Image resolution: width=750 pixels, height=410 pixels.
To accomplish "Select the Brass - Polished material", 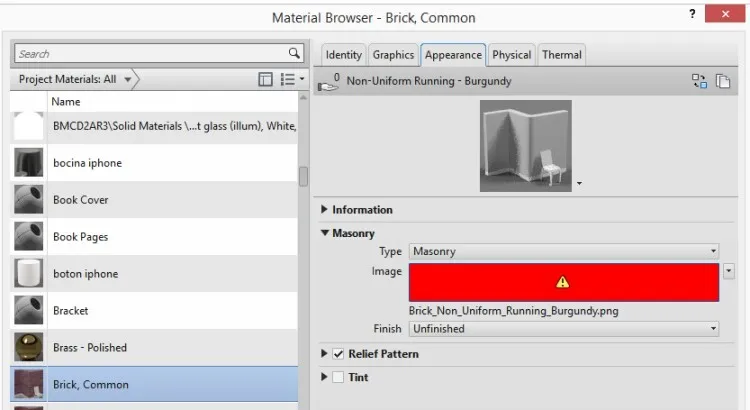I will pyautogui.click(x=154, y=347).
